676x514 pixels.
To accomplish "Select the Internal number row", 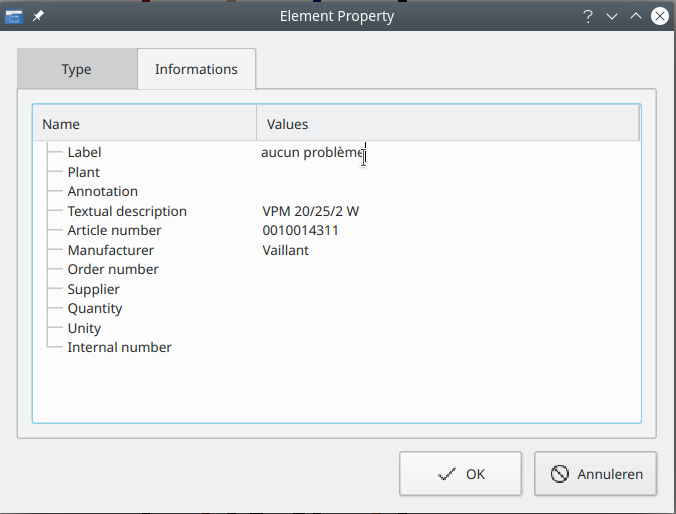I will point(119,348).
